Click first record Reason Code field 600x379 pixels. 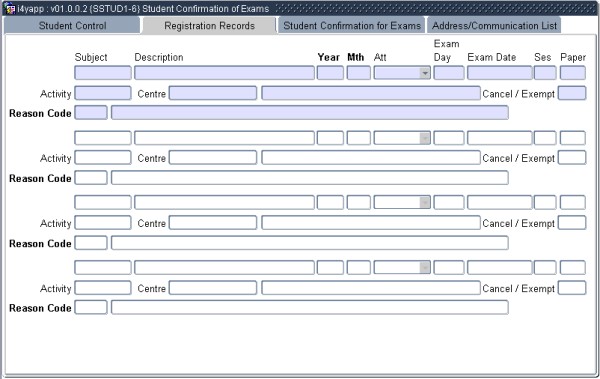[91, 113]
